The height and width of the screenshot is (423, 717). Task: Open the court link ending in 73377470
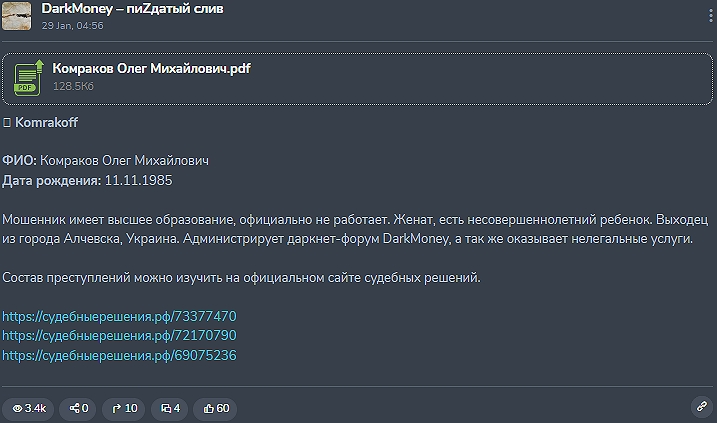119,316
